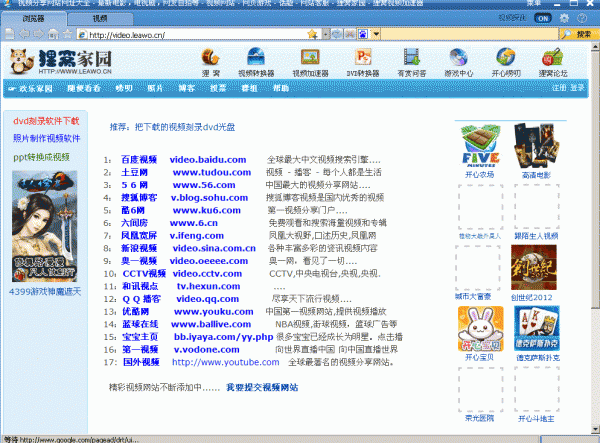
Task: Select 帮助 in the navigation bar
Action: (280, 88)
